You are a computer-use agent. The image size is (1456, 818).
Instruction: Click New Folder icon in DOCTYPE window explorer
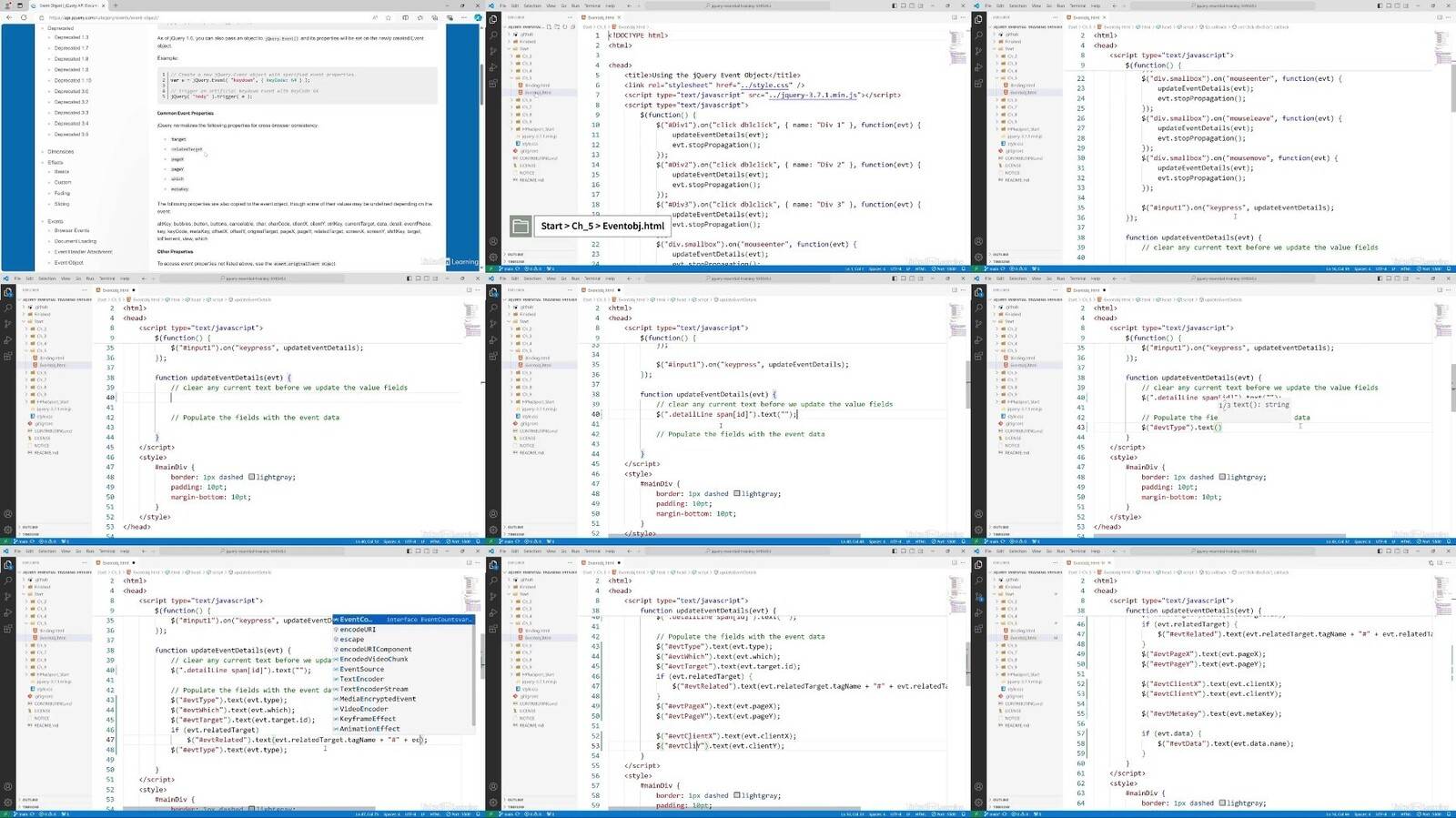click(557, 26)
